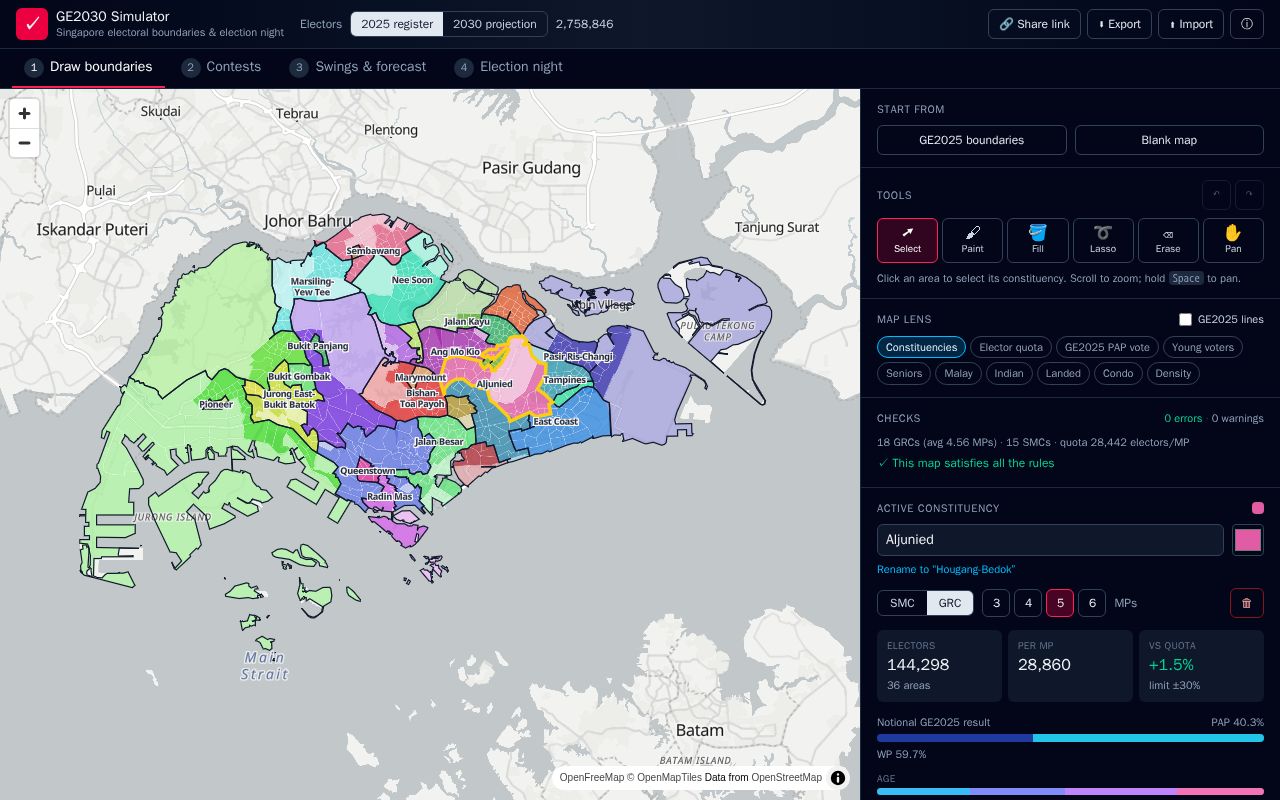
Task: Zoom out of the map
Action: [25, 143]
